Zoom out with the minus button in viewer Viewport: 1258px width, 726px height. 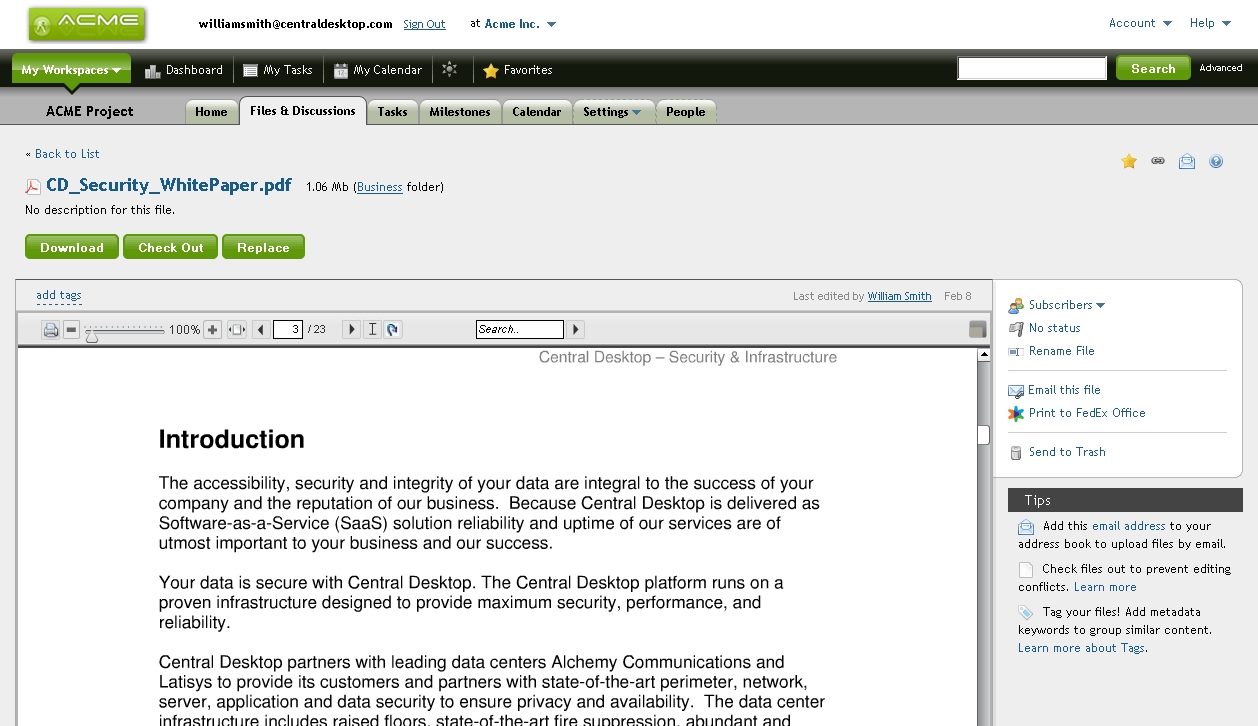(x=71, y=329)
